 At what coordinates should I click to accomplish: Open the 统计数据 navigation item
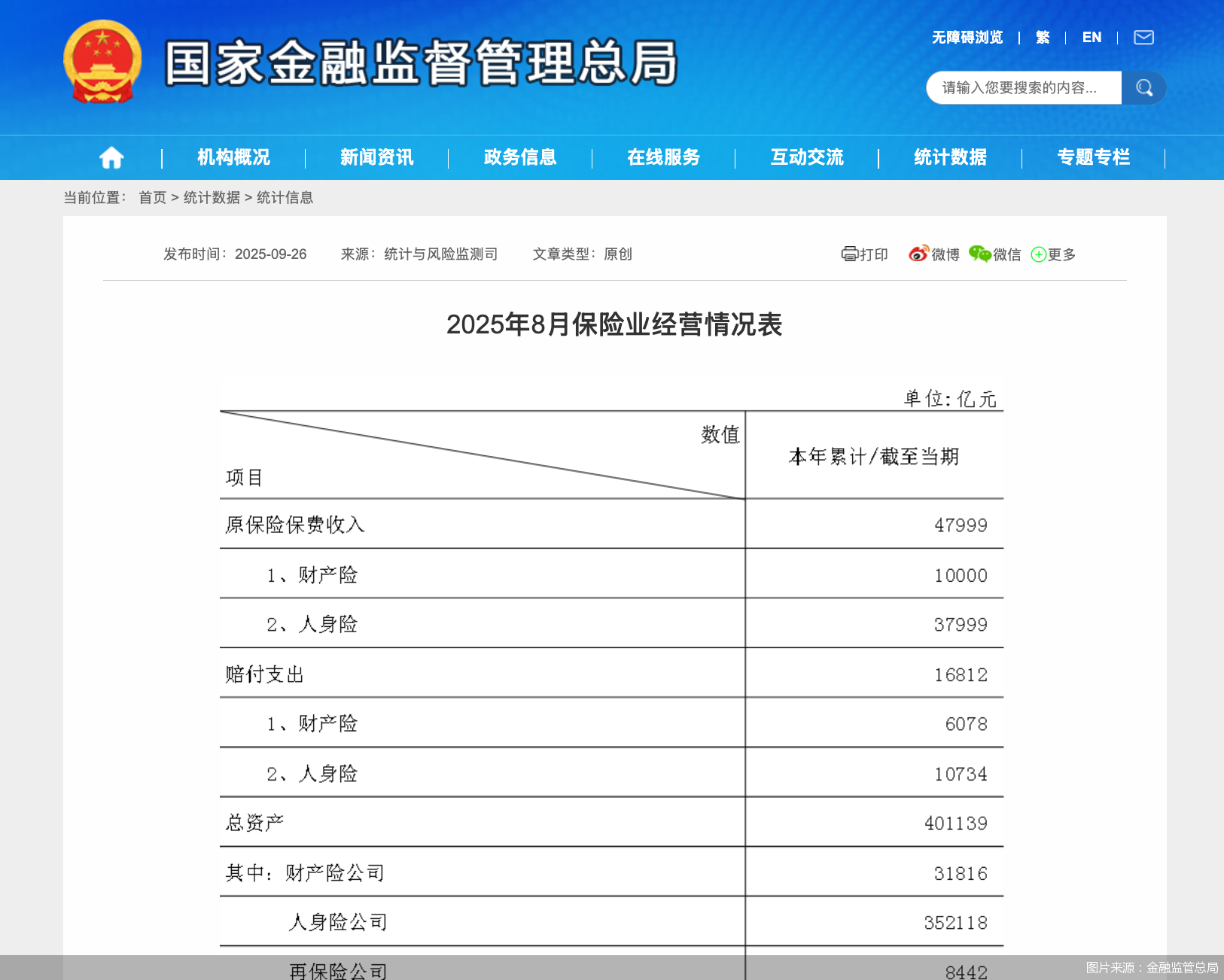(x=949, y=157)
